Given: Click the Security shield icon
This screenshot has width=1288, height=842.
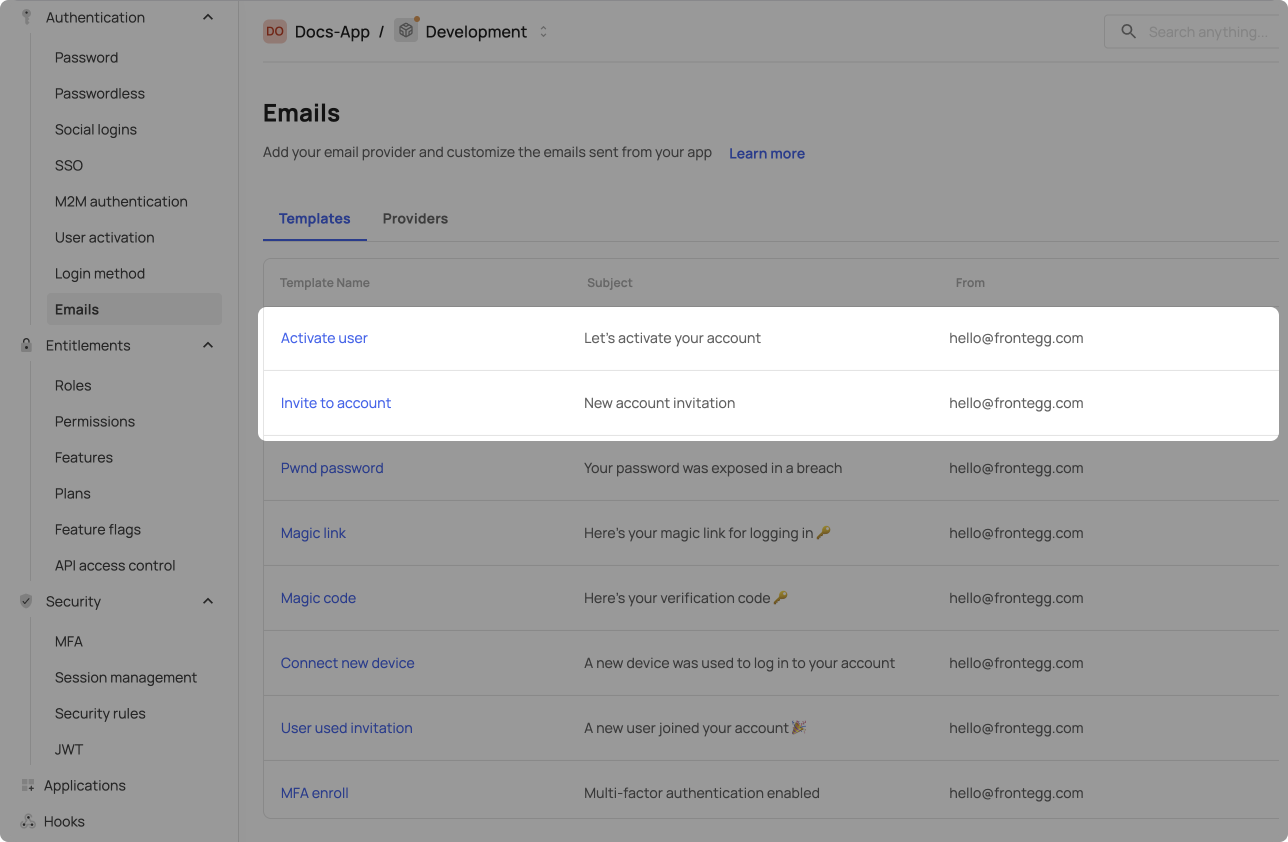Looking at the screenshot, I should (27, 601).
